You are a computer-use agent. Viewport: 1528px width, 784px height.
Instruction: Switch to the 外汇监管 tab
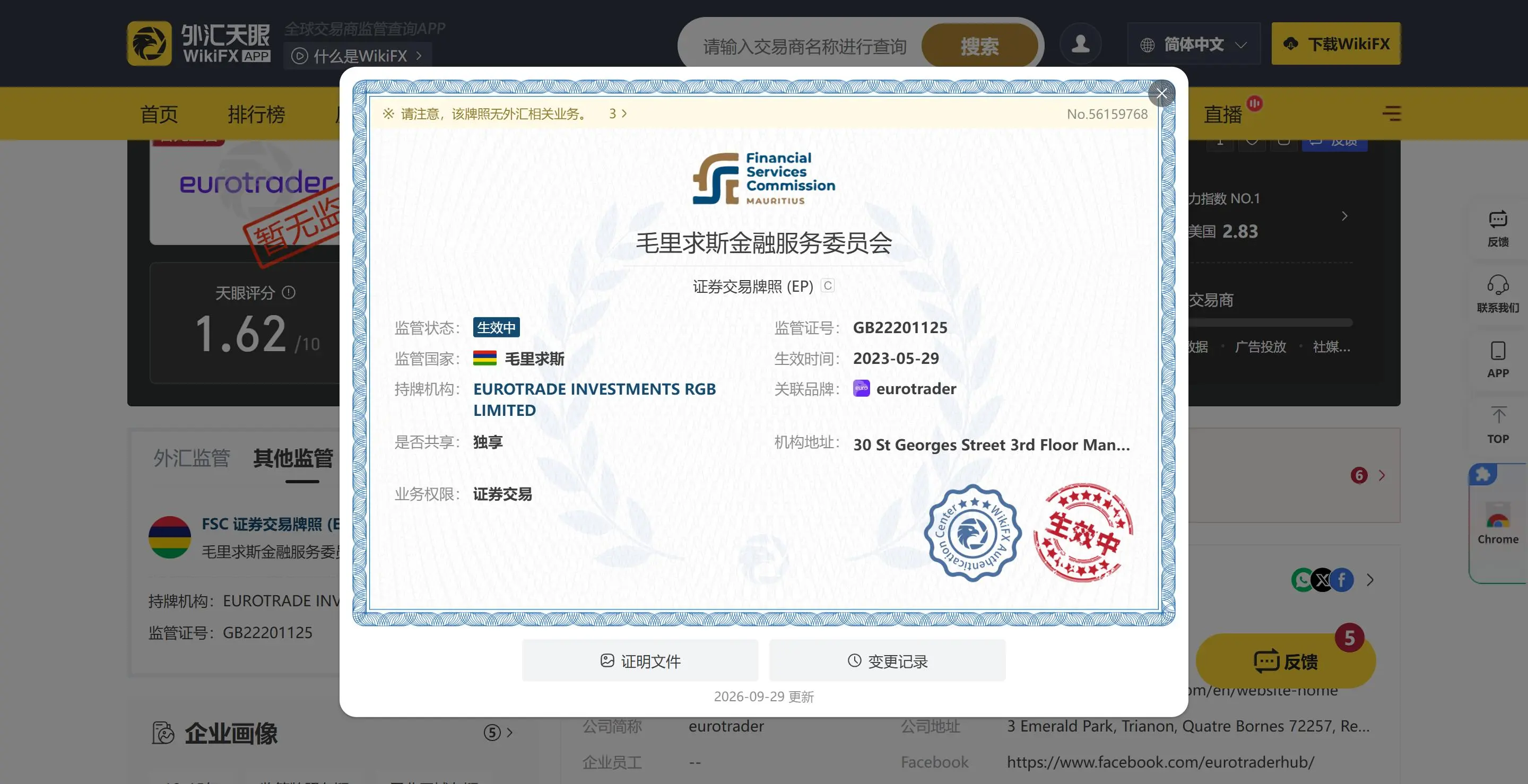[192, 458]
